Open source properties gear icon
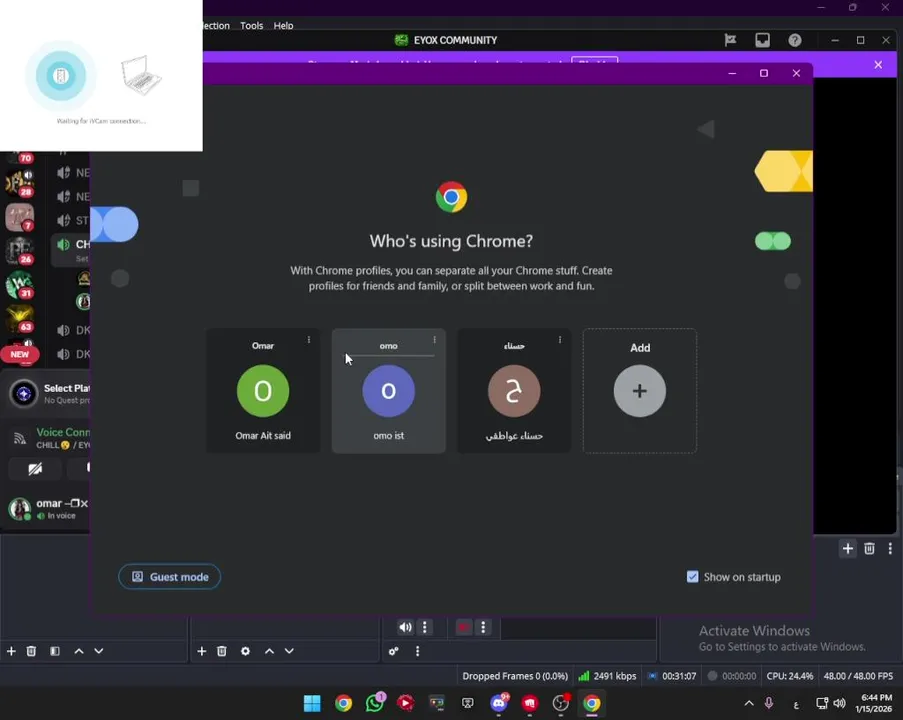The height and width of the screenshot is (720, 903). [x=245, y=651]
